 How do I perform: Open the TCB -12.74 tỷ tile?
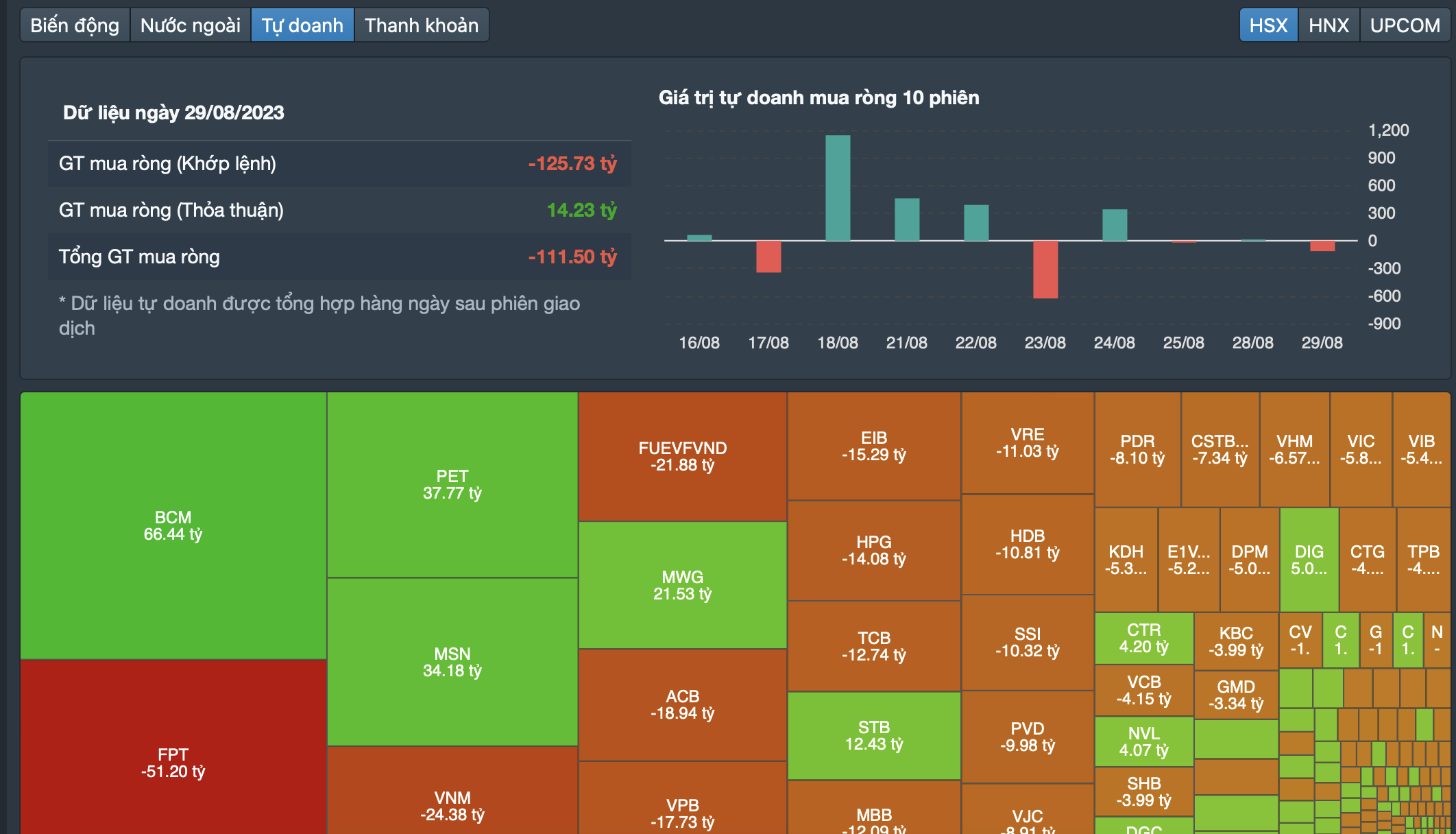click(874, 646)
